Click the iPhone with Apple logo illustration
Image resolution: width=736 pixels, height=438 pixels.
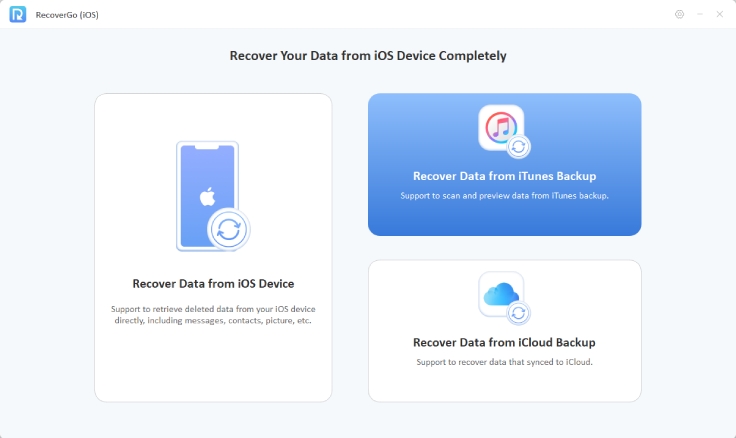pos(213,196)
